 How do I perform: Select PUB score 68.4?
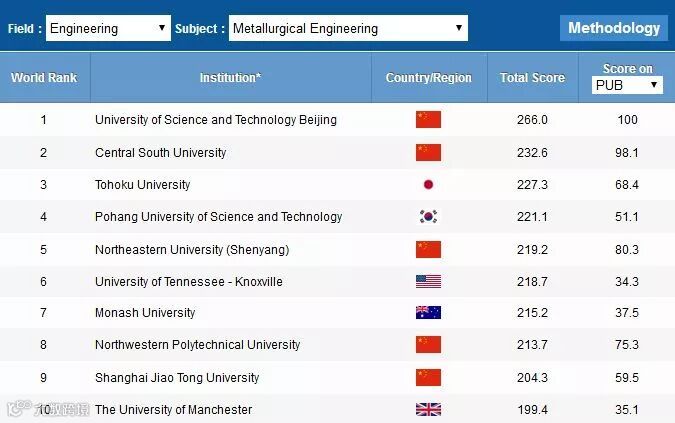pyautogui.click(x=627, y=185)
